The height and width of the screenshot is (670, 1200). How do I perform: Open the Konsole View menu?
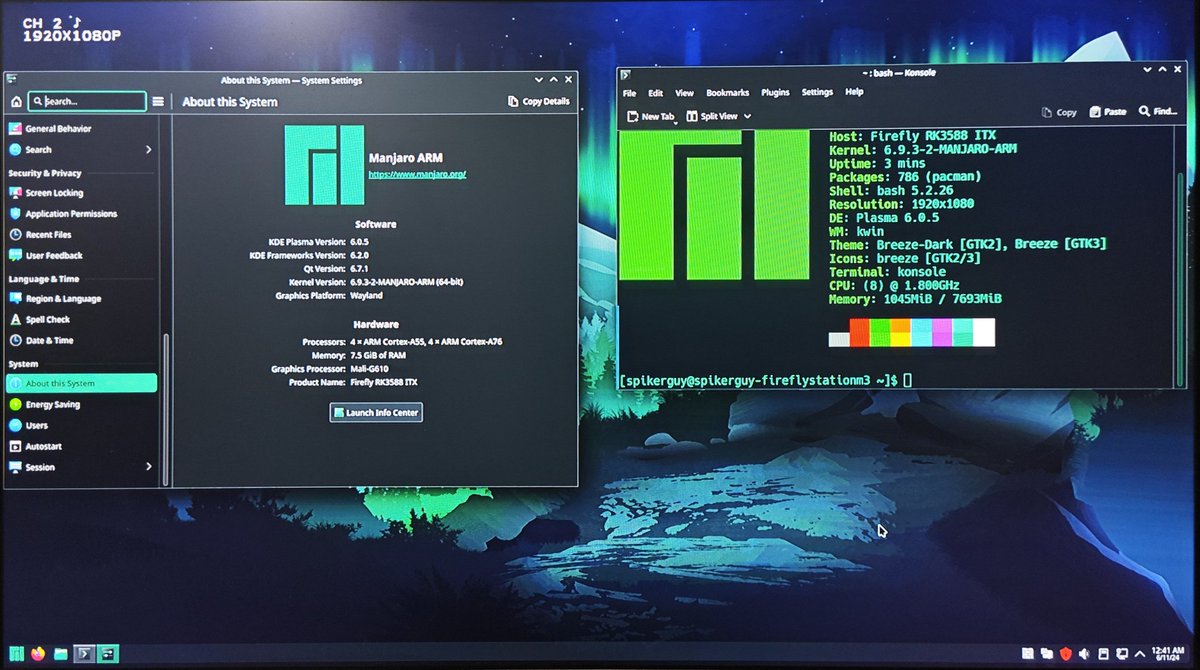(684, 93)
